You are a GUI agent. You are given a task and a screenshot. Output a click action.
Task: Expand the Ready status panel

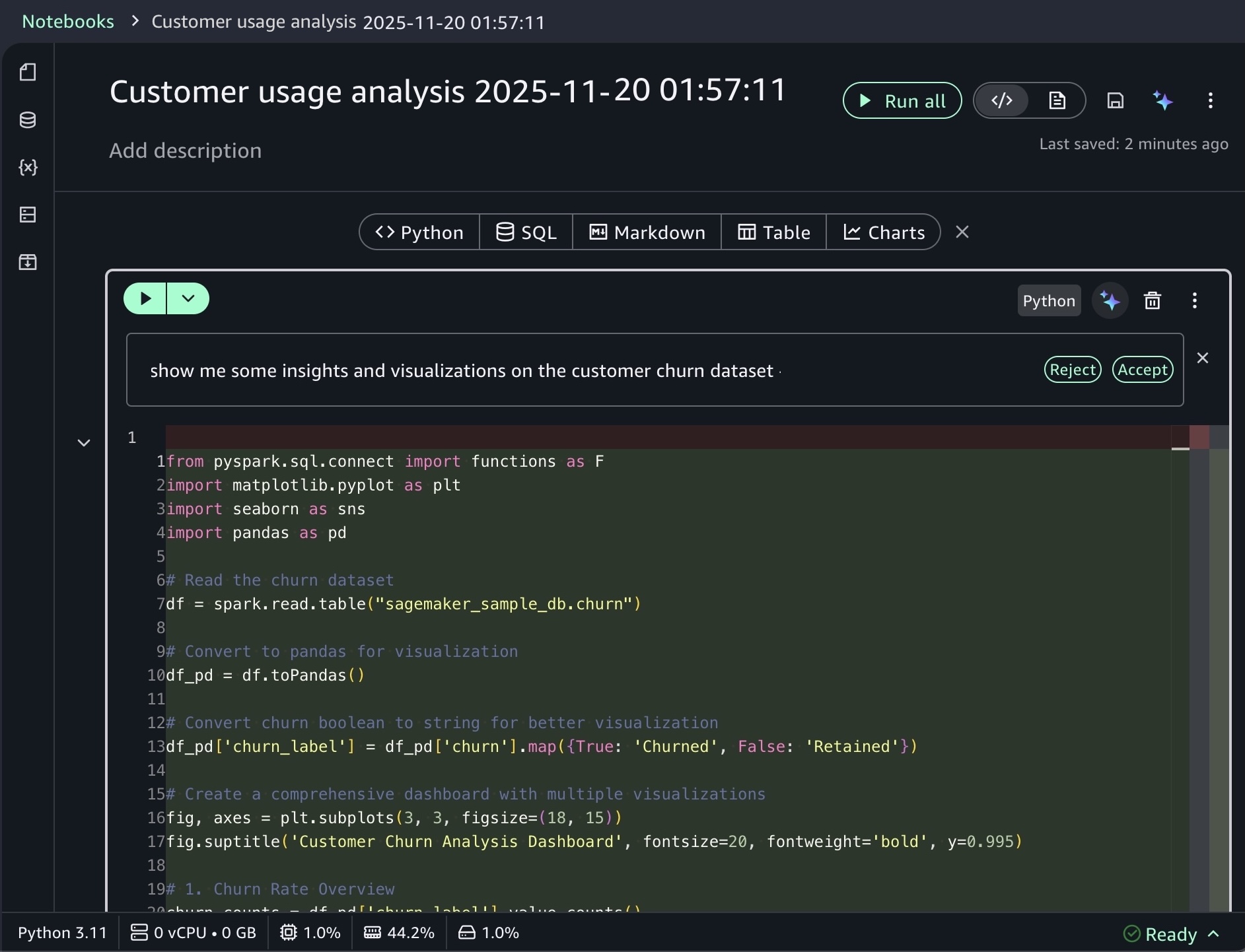pyautogui.click(x=1213, y=934)
